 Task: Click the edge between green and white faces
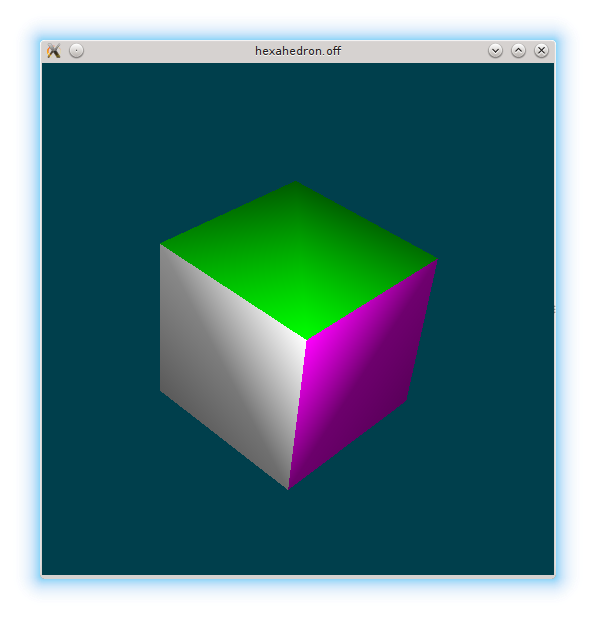(x=233, y=291)
